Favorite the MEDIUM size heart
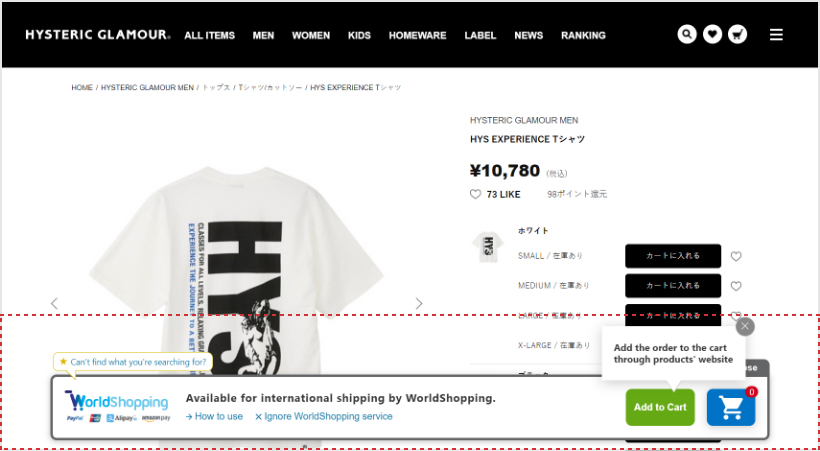This screenshot has height=451, width=820. 736,286
